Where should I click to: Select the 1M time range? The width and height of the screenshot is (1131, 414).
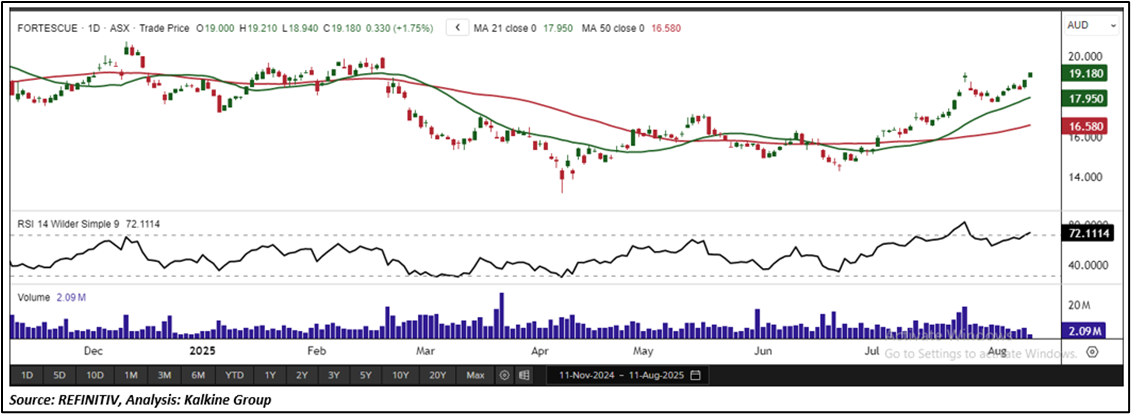tap(131, 375)
